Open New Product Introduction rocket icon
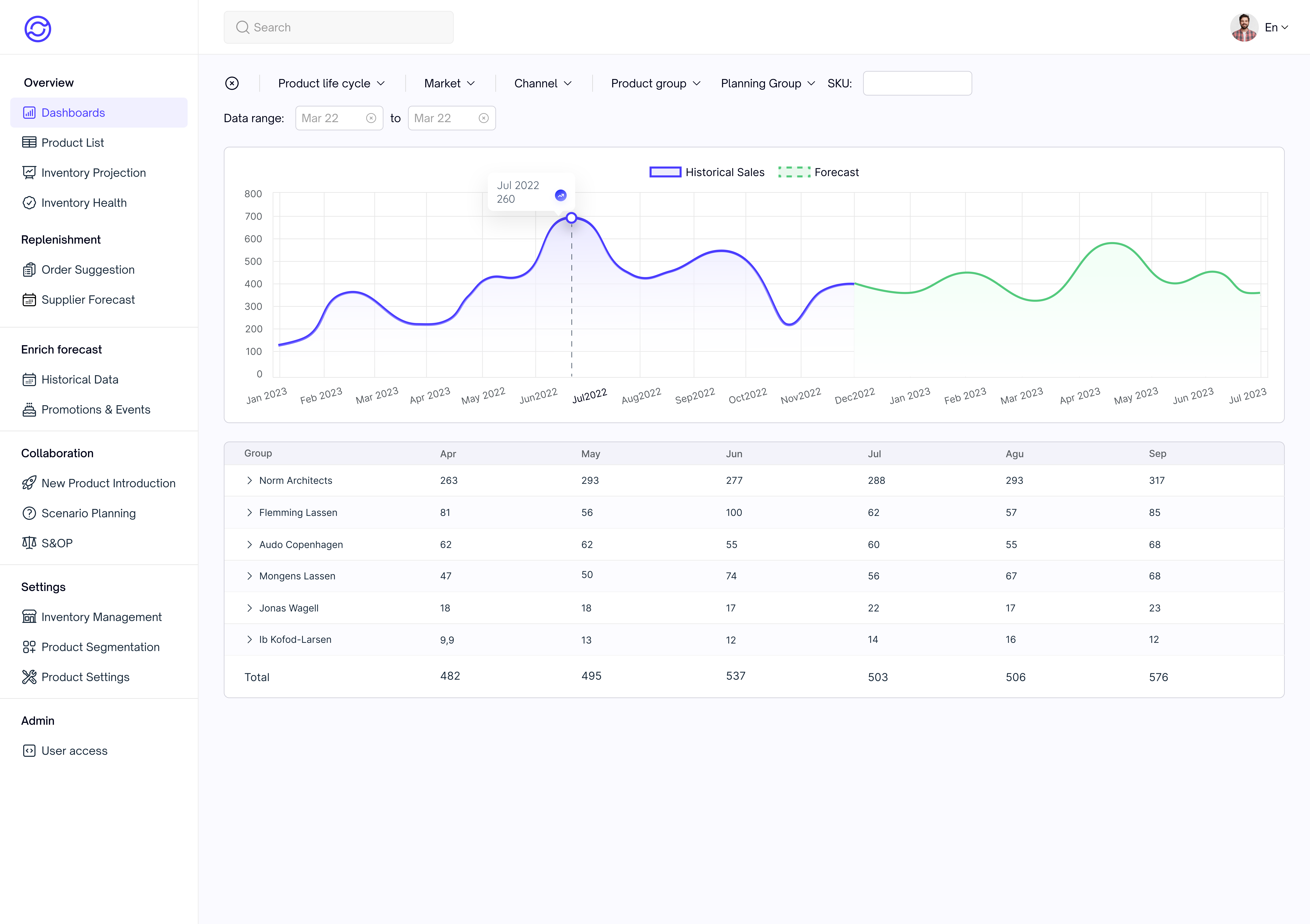This screenshot has height=924, width=1310. tap(30, 483)
